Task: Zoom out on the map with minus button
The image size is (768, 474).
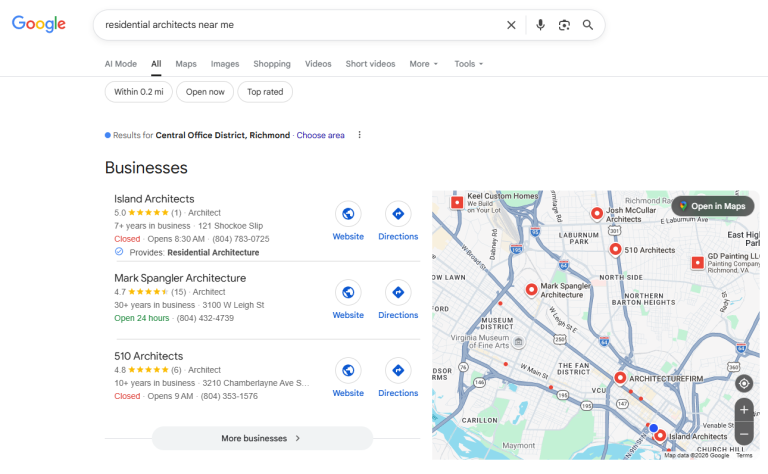Action: point(744,434)
